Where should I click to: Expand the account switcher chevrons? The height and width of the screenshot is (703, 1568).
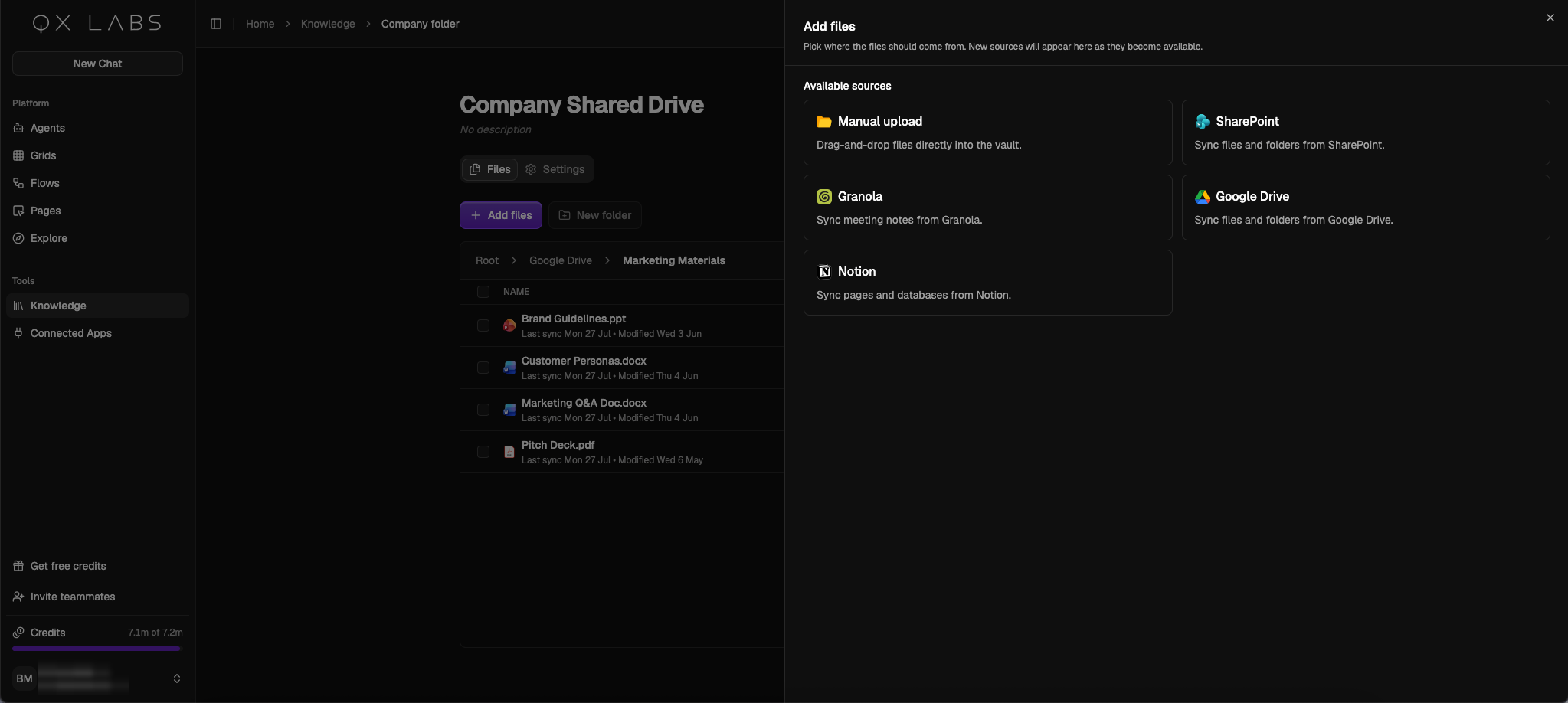coord(177,678)
